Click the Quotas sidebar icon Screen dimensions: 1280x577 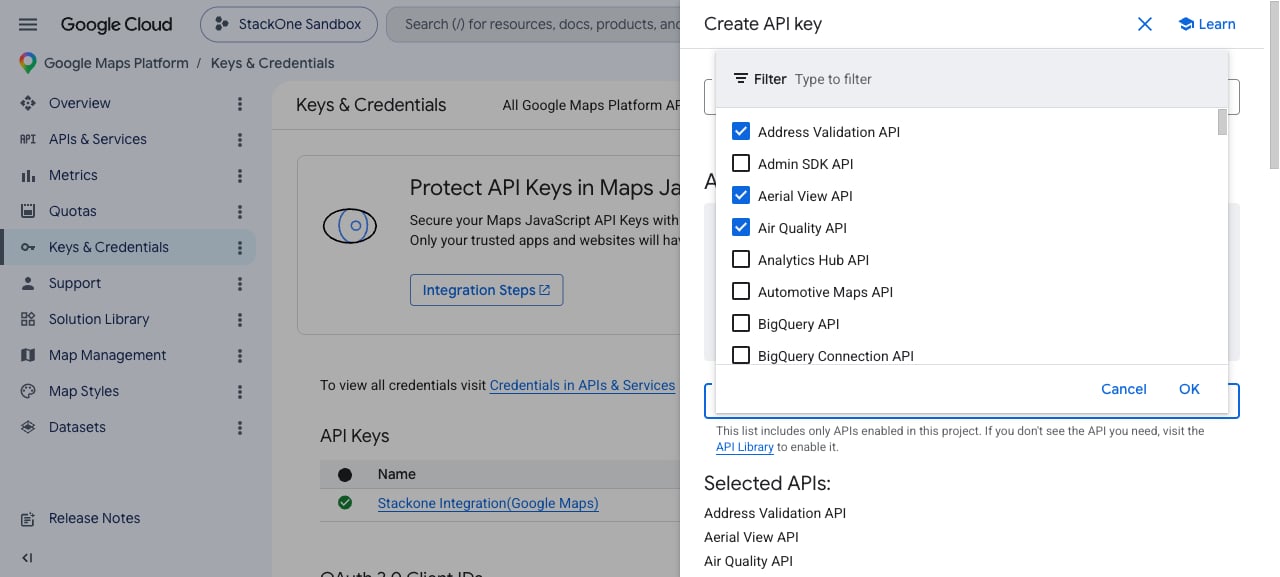tap(28, 211)
